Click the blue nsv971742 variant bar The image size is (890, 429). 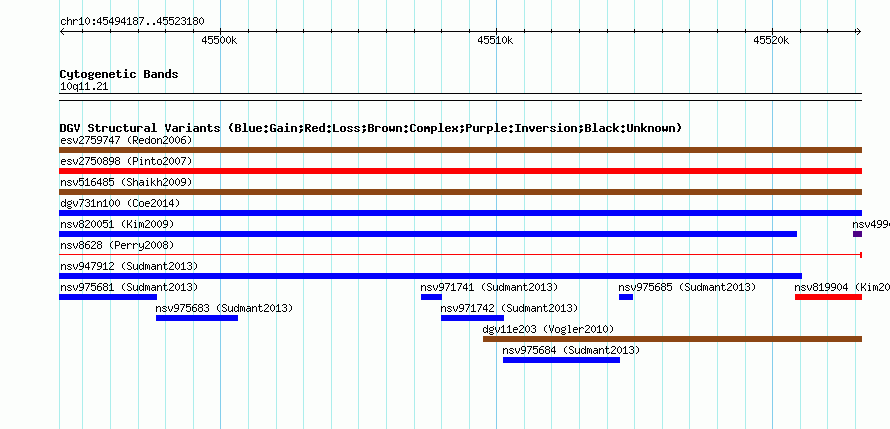[x=472, y=318]
